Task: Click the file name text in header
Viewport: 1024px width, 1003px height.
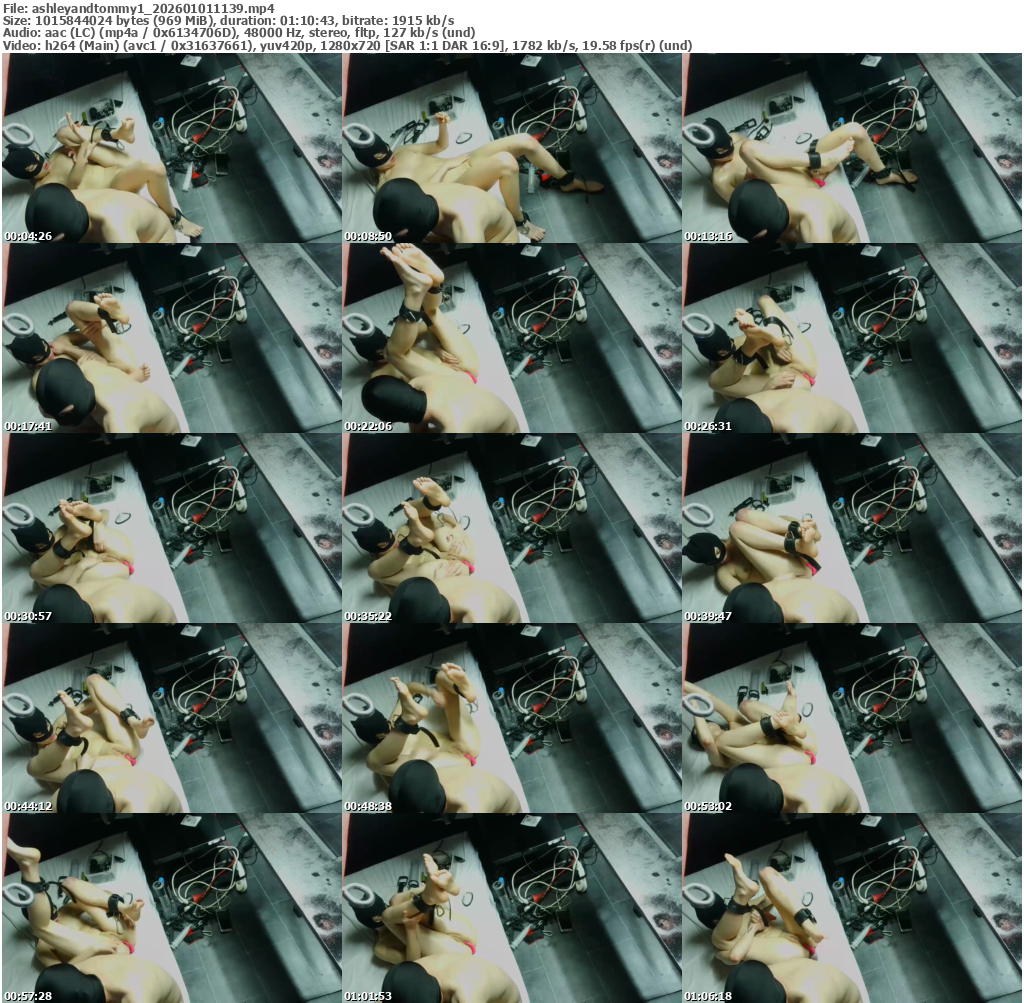Action: click(x=138, y=8)
